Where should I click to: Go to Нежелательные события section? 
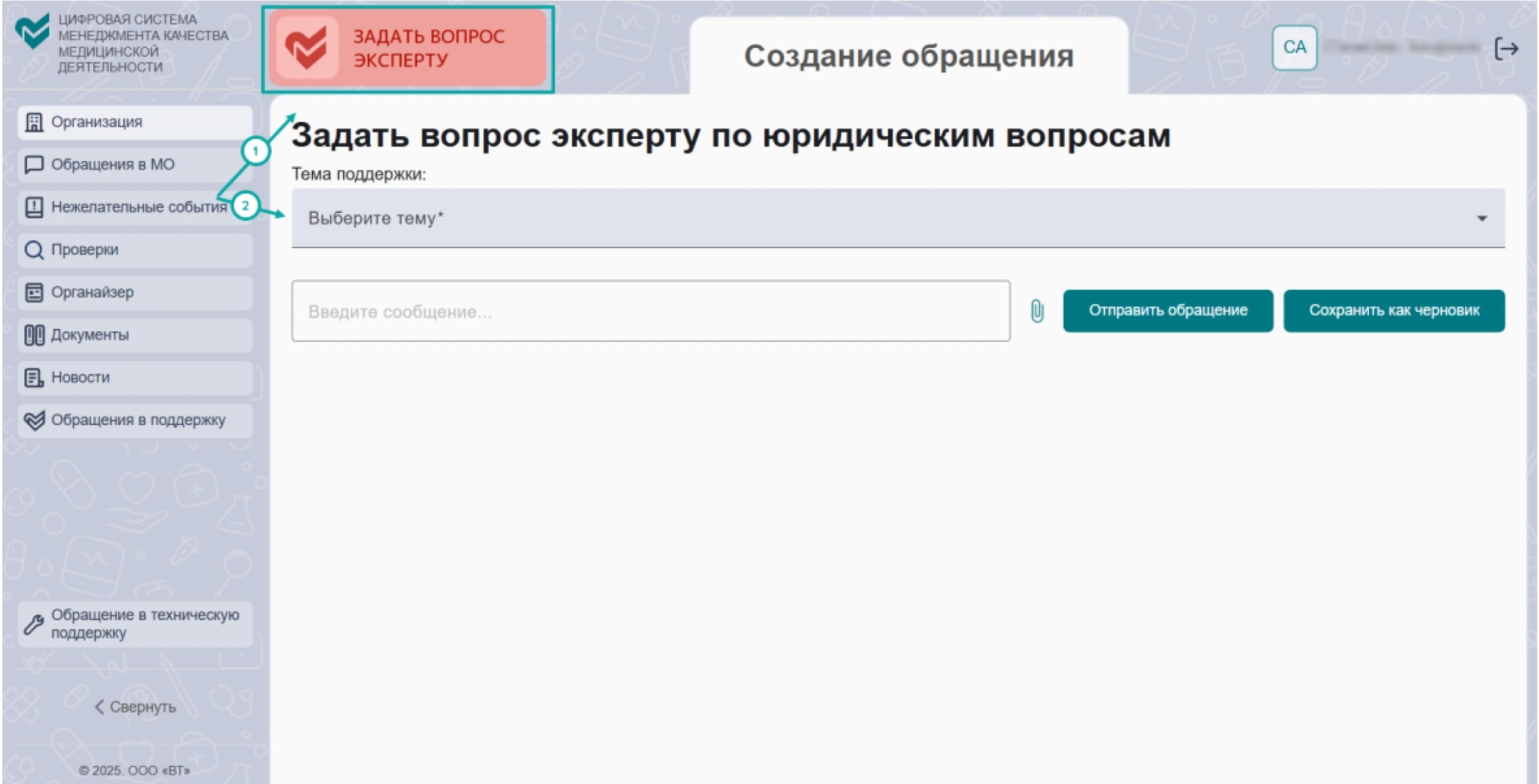click(x=135, y=207)
